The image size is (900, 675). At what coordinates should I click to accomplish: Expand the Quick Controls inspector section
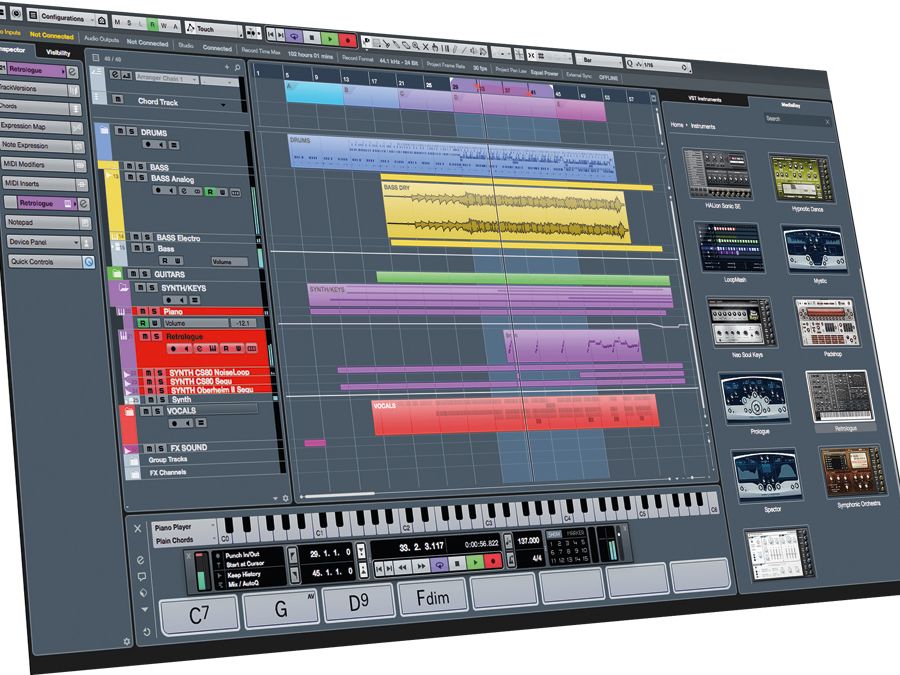(52, 261)
